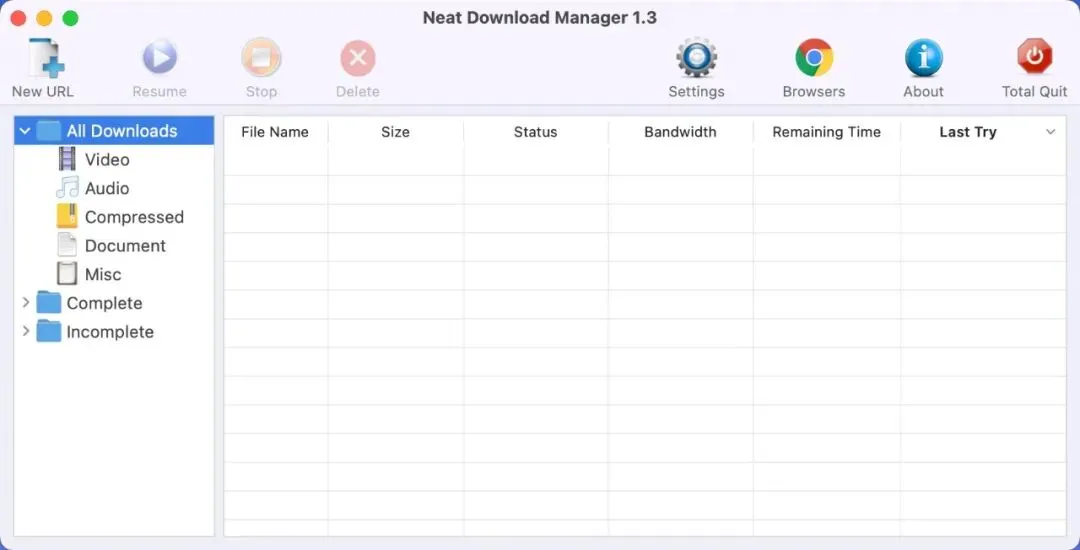The width and height of the screenshot is (1080, 550).
Task: Select the Video category label
Action: (x=107, y=160)
